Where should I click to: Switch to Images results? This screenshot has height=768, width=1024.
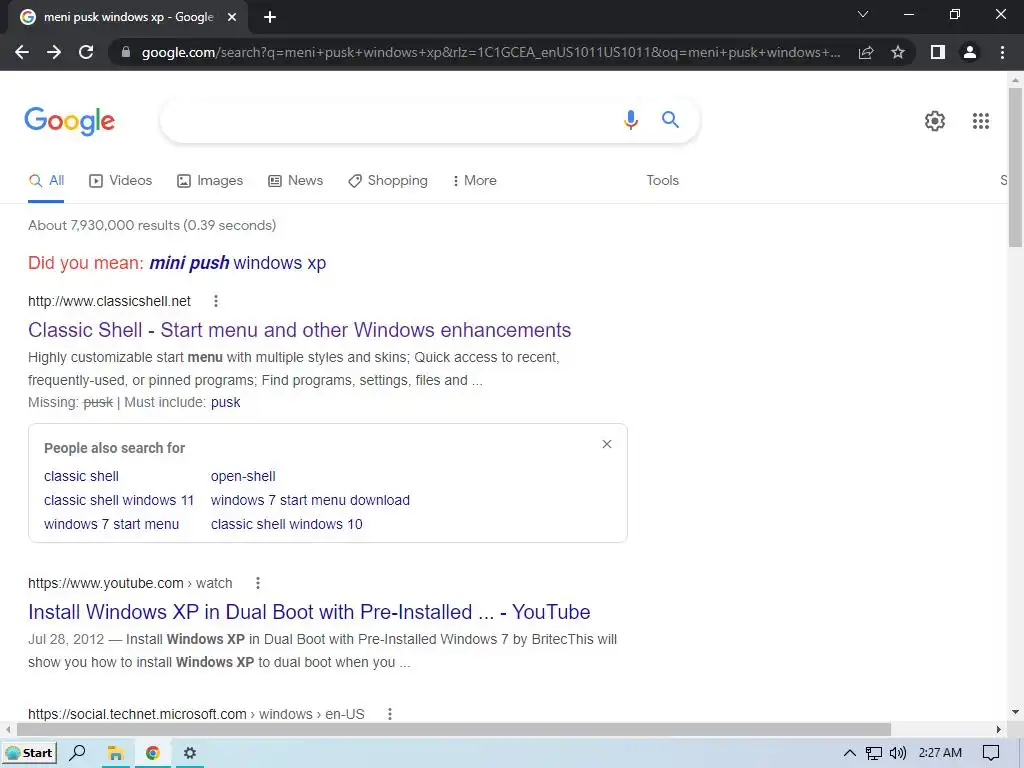tap(210, 180)
